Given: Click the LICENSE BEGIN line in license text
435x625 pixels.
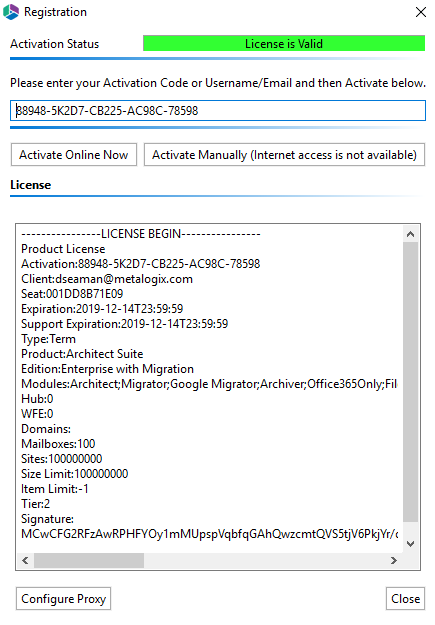Looking at the screenshot, I should pyautogui.click(x=141, y=234).
